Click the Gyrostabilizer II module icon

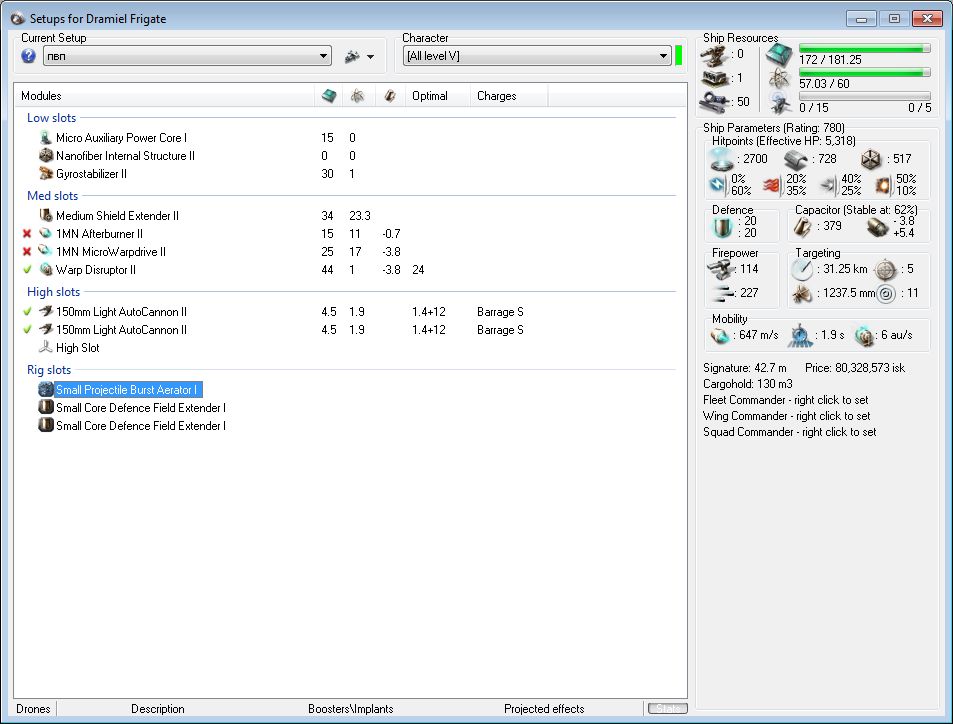coord(46,174)
